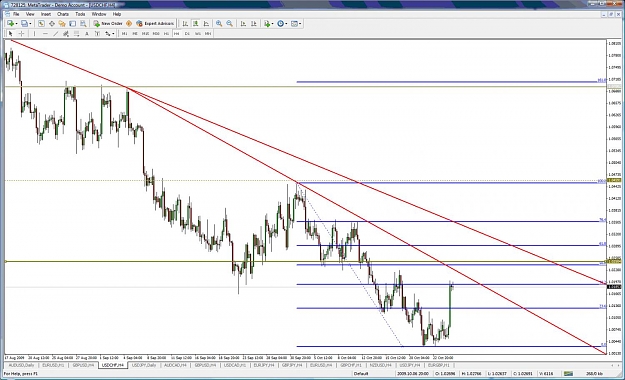Click the New Order button
Viewport: 625px width, 380px height.
(x=108, y=24)
